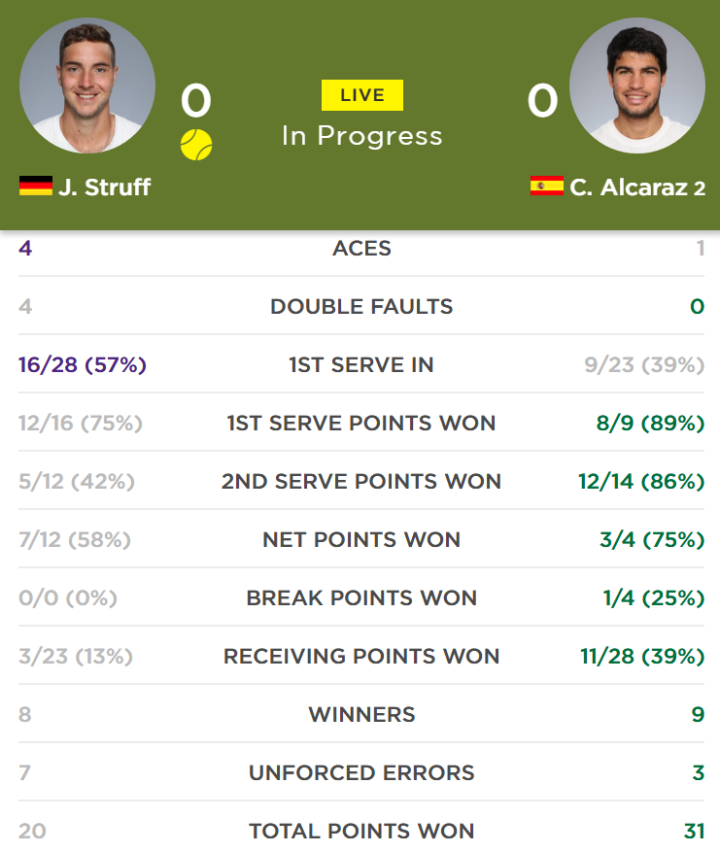
Task: Click the 1ST SERVE IN label
Action: [x=362, y=365]
